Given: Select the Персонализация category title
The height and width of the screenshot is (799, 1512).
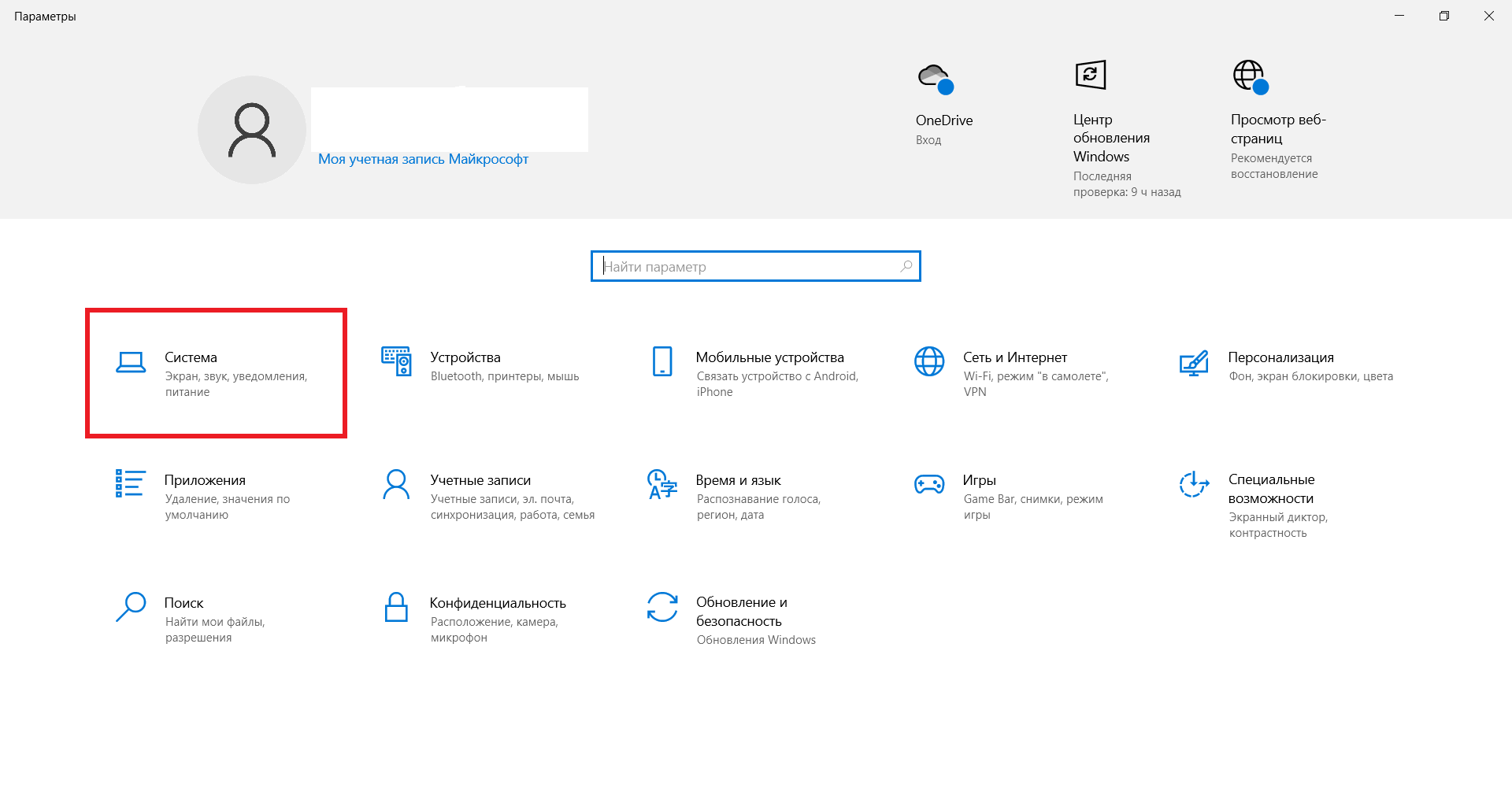Looking at the screenshot, I should coord(1280,357).
